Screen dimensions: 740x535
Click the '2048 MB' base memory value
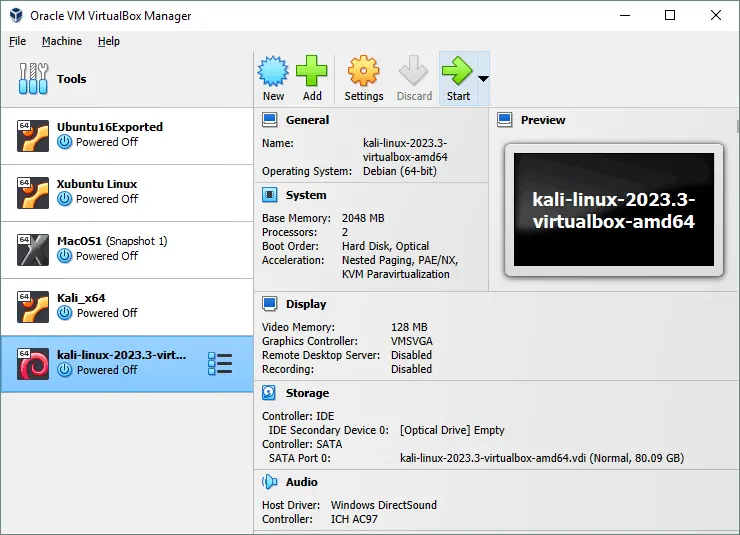pos(363,218)
